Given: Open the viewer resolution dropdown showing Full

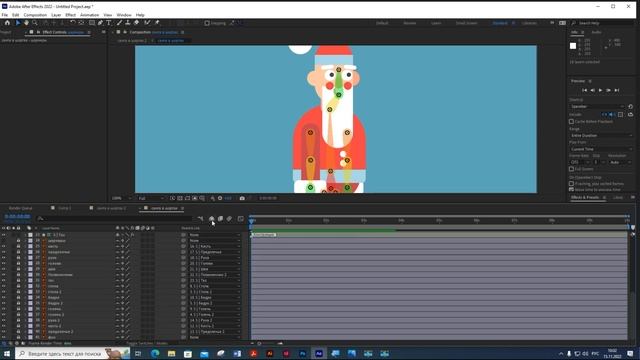Looking at the screenshot, I should coord(151,198).
